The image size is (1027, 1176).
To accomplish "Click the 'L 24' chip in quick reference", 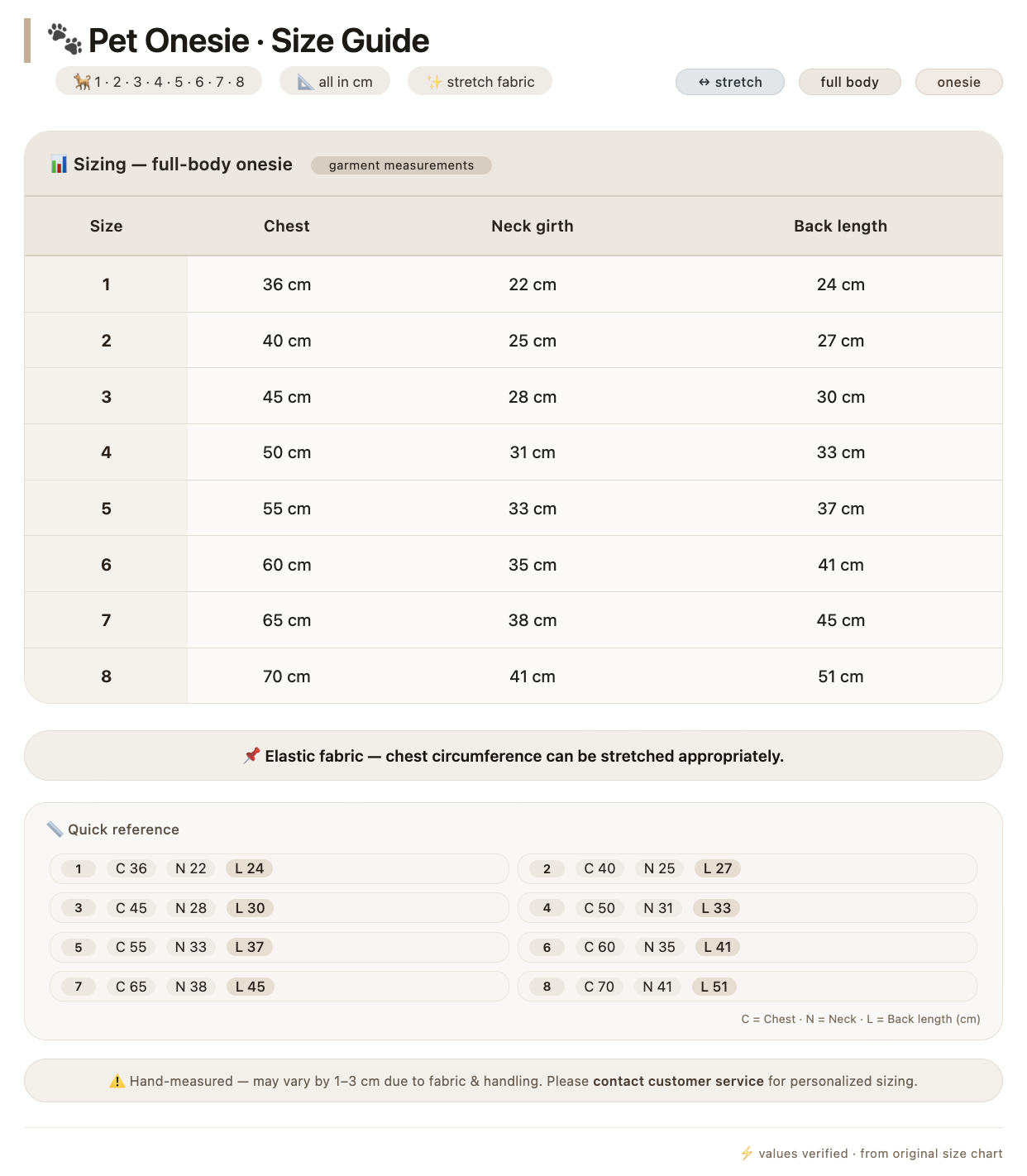I will [x=250, y=868].
